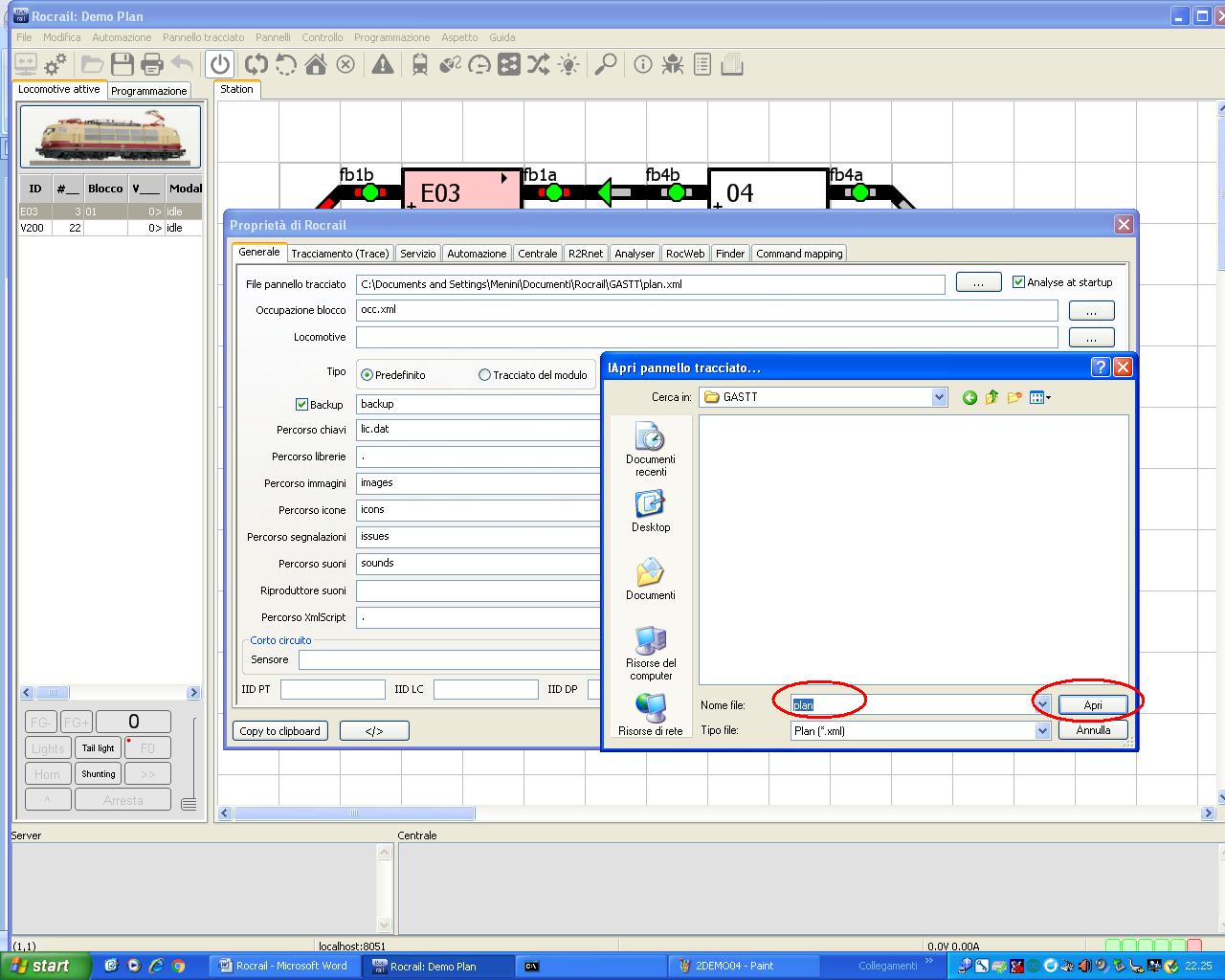The image size is (1225, 980).
Task: Click the dashed circle arrow toolbar icon
Action: 286,64
